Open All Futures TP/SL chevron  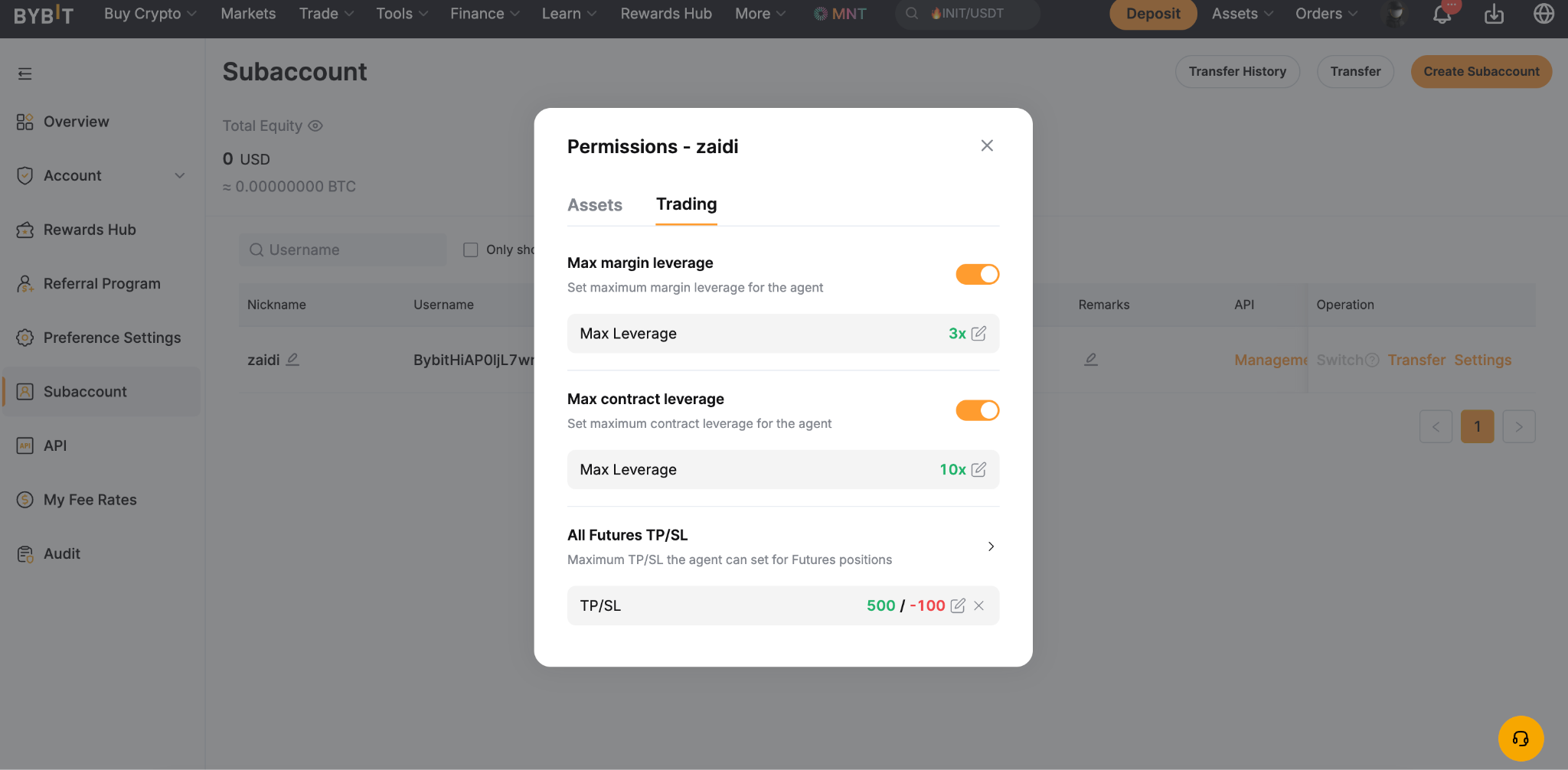(x=991, y=547)
